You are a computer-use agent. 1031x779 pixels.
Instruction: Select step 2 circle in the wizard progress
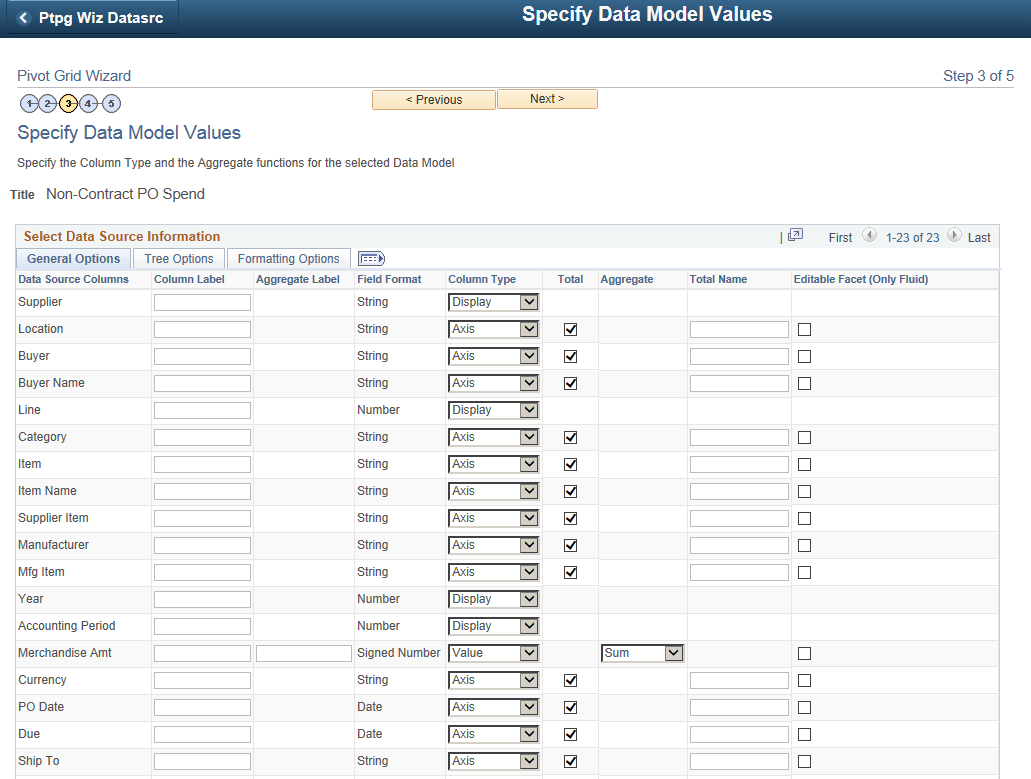pyautogui.click(x=47, y=103)
